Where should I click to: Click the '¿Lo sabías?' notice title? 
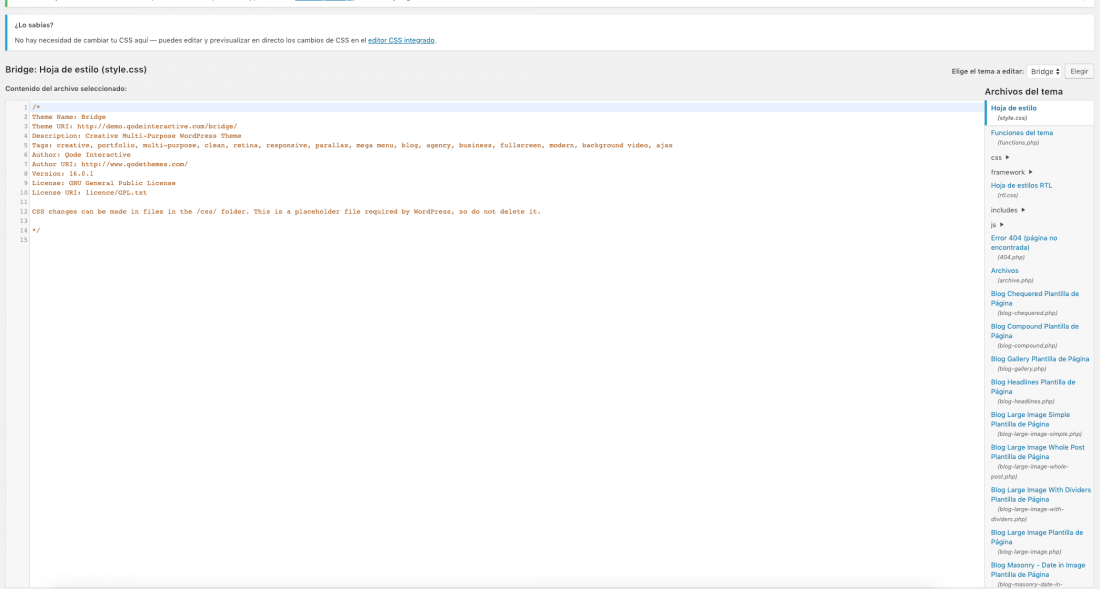(x=34, y=25)
